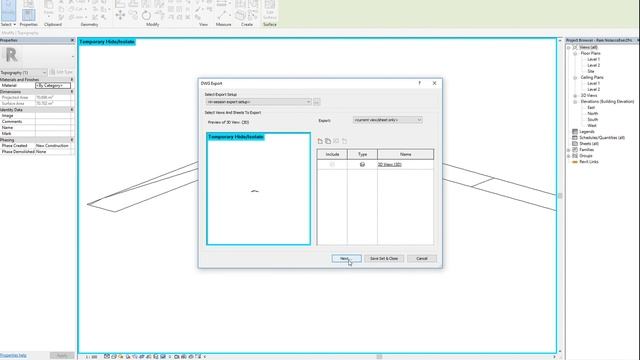
Task: Click the Material By Category field
Action: click(53, 85)
